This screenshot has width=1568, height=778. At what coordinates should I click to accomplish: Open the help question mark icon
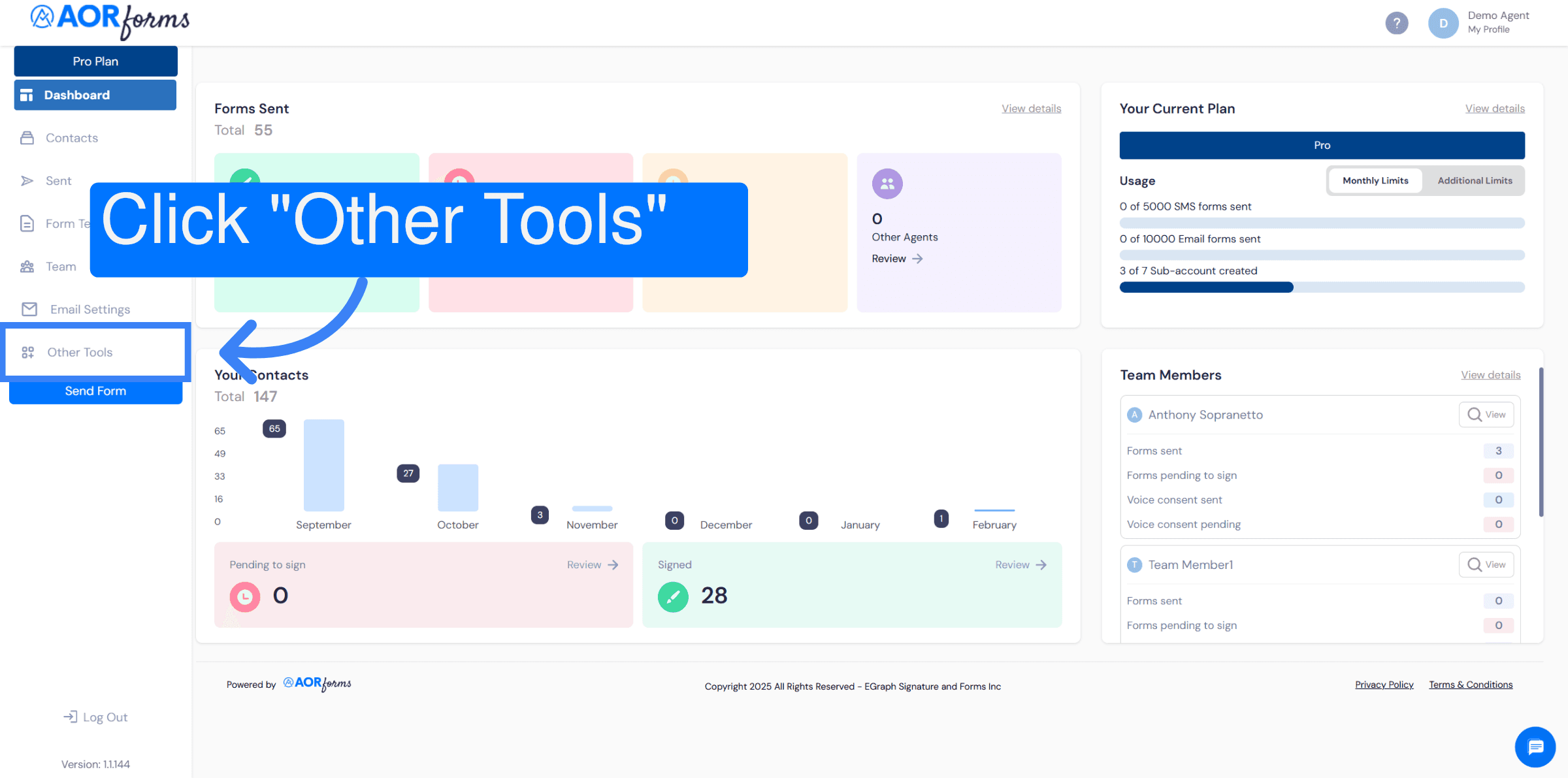pyautogui.click(x=1397, y=23)
